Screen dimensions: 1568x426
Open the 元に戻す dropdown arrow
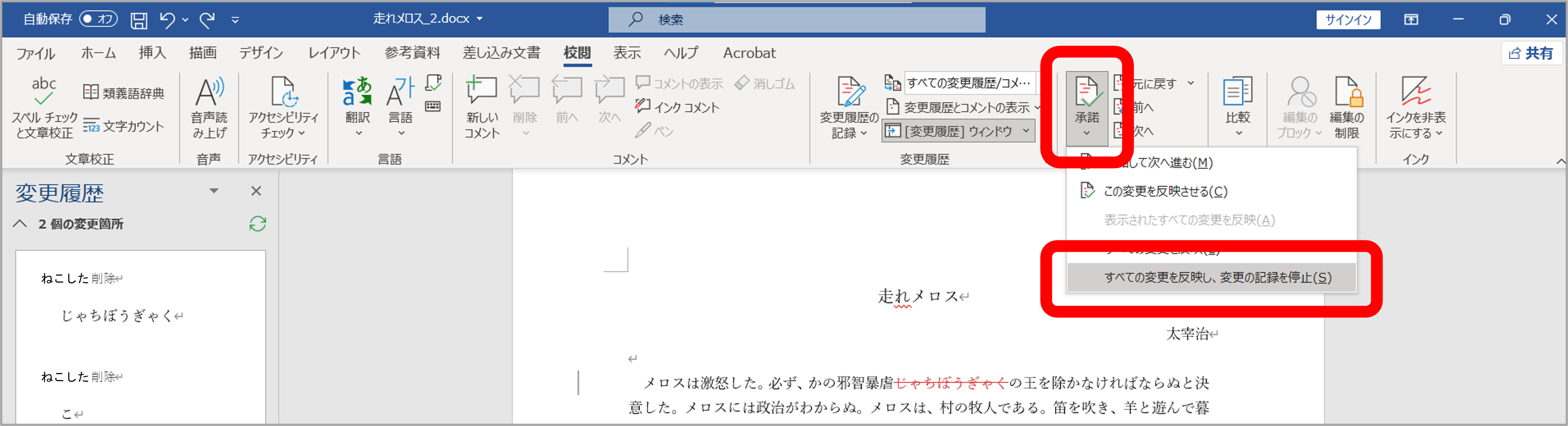(1191, 84)
